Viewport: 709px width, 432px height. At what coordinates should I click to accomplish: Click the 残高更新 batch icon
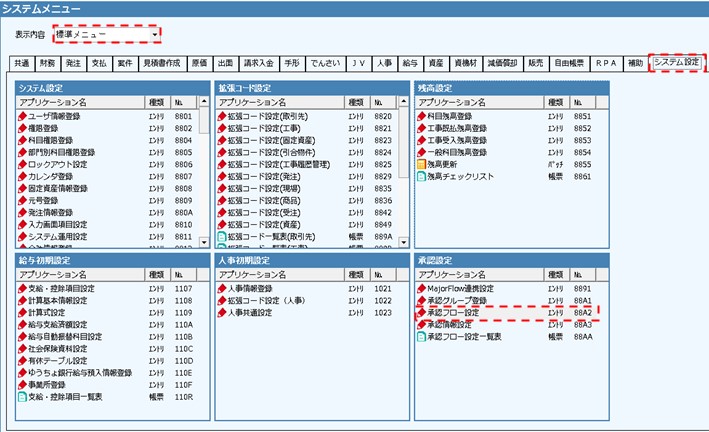pyautogui.click(x=422, y=164)
